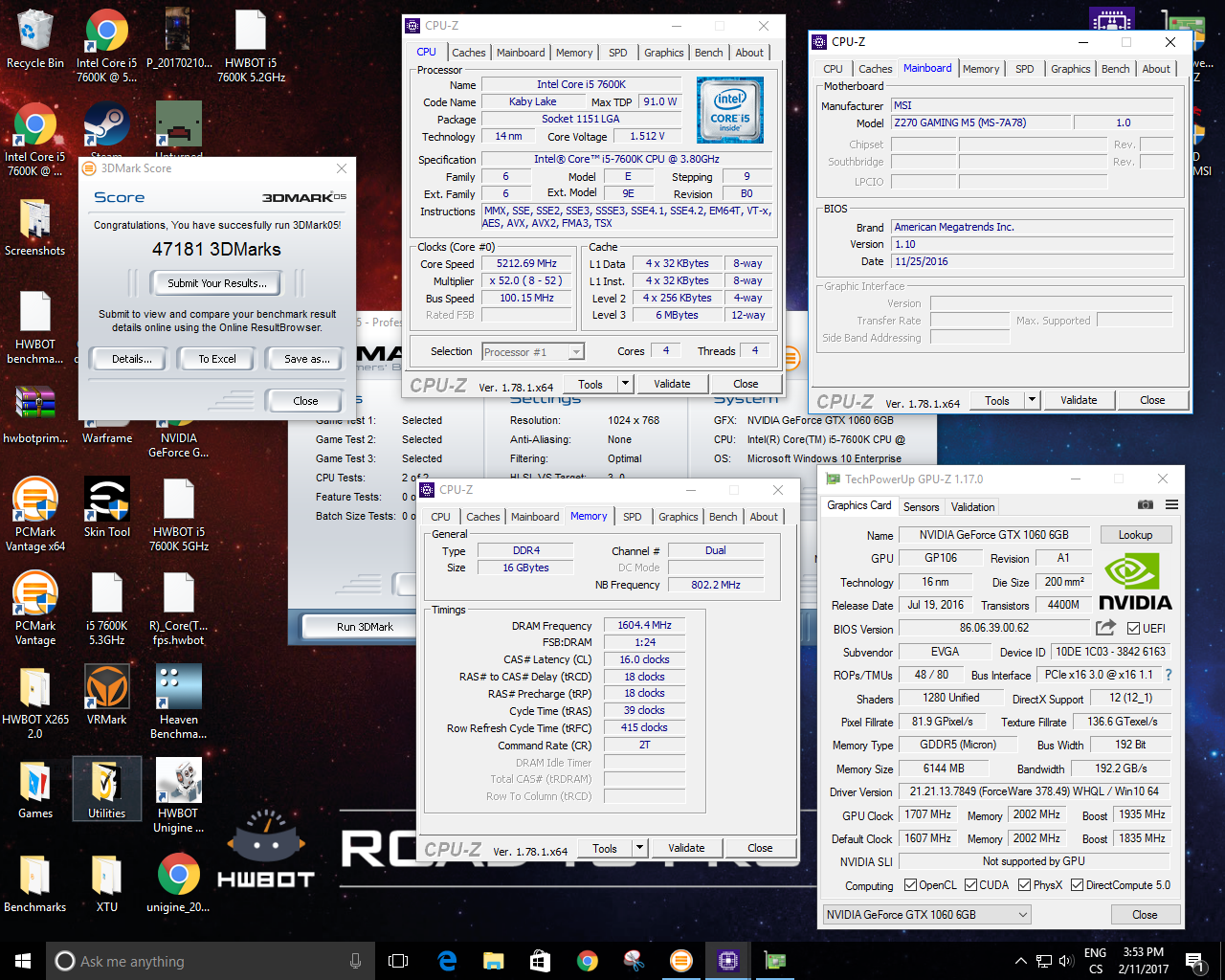
Task: Open Bench tab in CPU-Z CPU window
Action: 709,53
